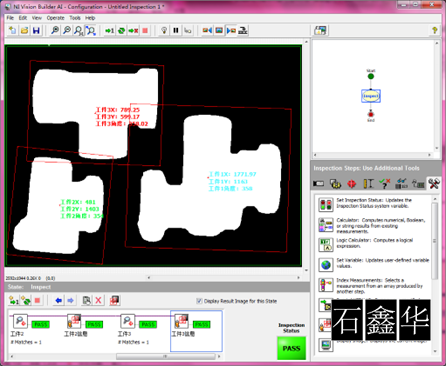Click the red Stop Inspection icon
Screen dimensions: 446x366
tap(145, 31)
